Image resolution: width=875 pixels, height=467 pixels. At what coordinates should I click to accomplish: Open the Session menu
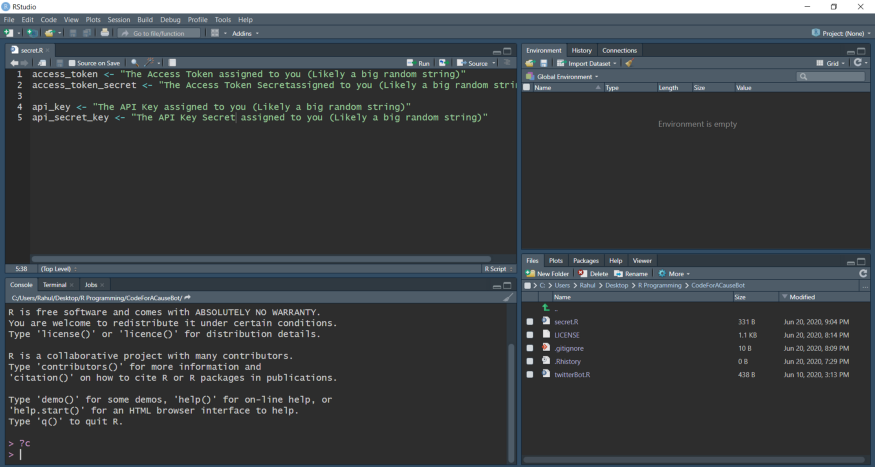tap(118, 19)
